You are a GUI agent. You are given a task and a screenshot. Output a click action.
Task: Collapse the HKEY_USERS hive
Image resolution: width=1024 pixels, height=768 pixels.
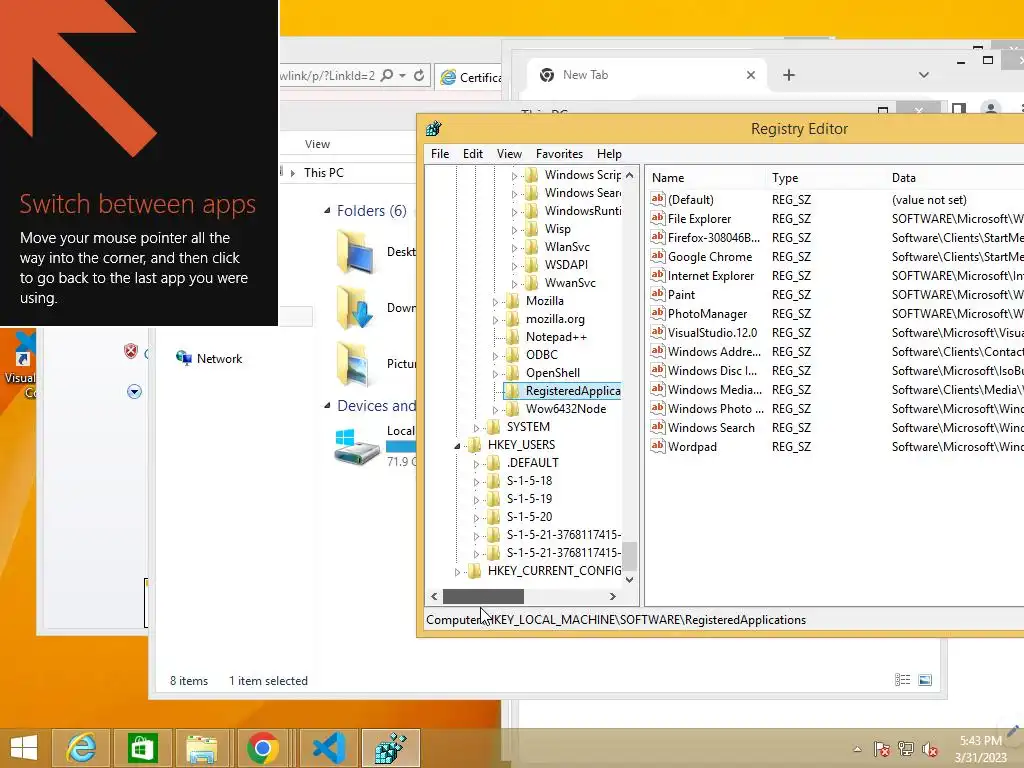457,446
